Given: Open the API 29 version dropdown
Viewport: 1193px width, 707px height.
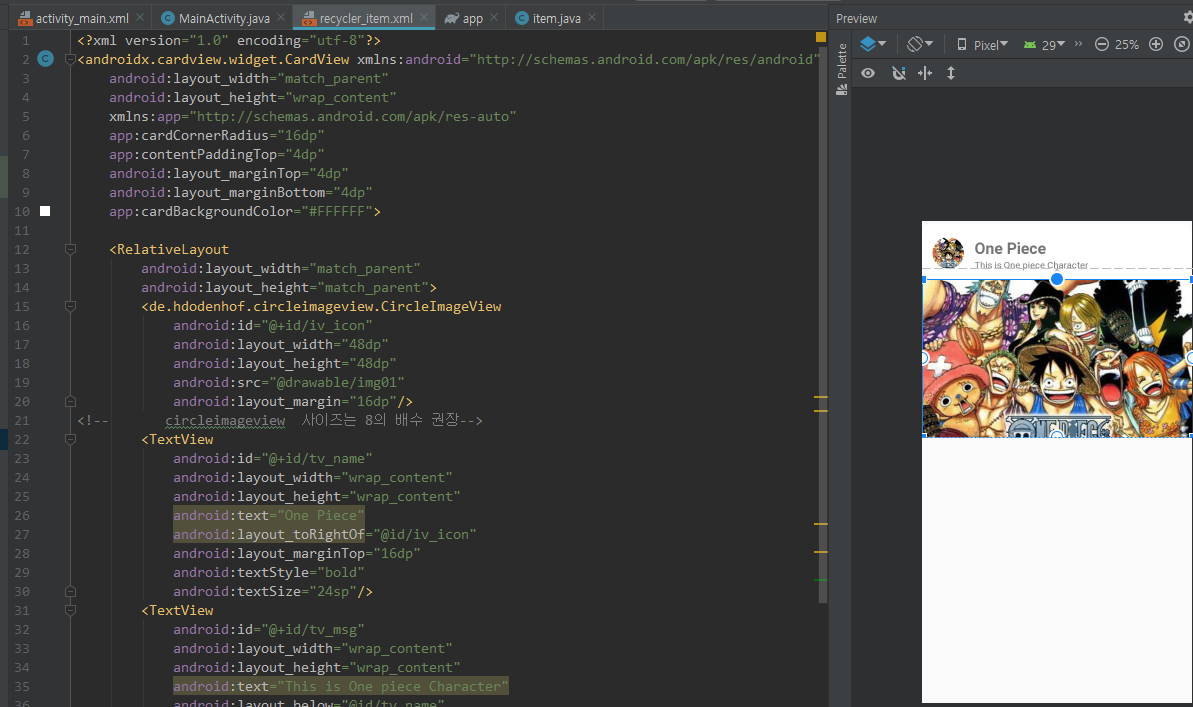Looking at the screenshot, I should [x=1044, y=45].
